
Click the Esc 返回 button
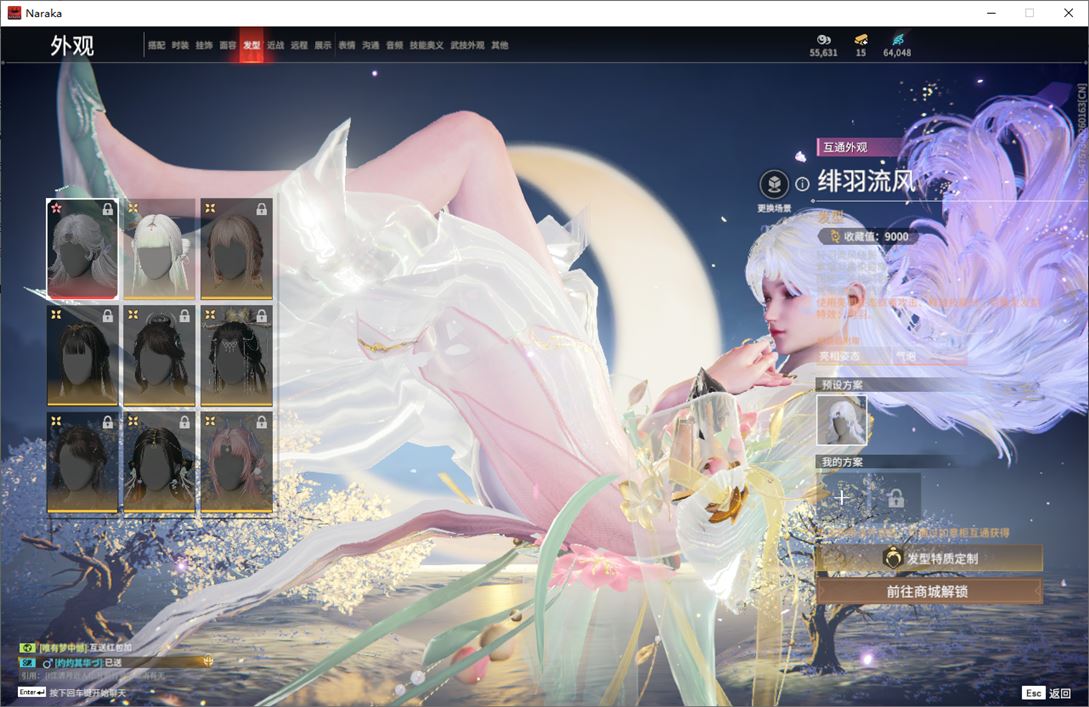tap(1047, 692)
